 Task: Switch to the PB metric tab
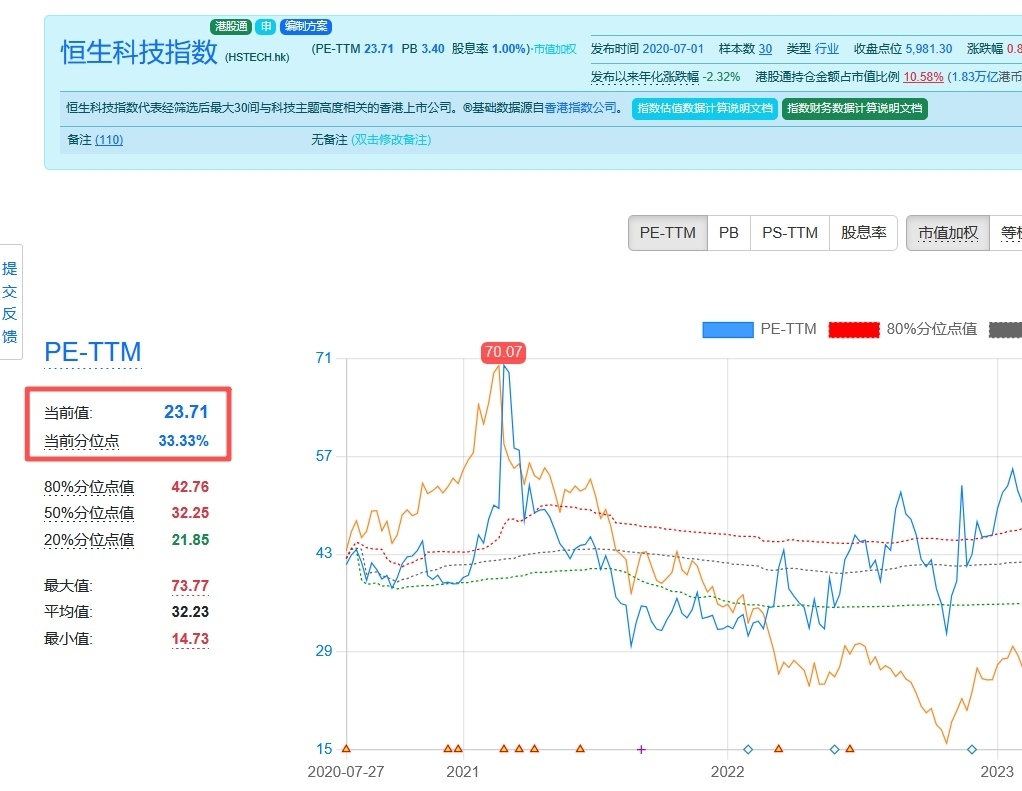pyautogui.click(x=729, y=233)
